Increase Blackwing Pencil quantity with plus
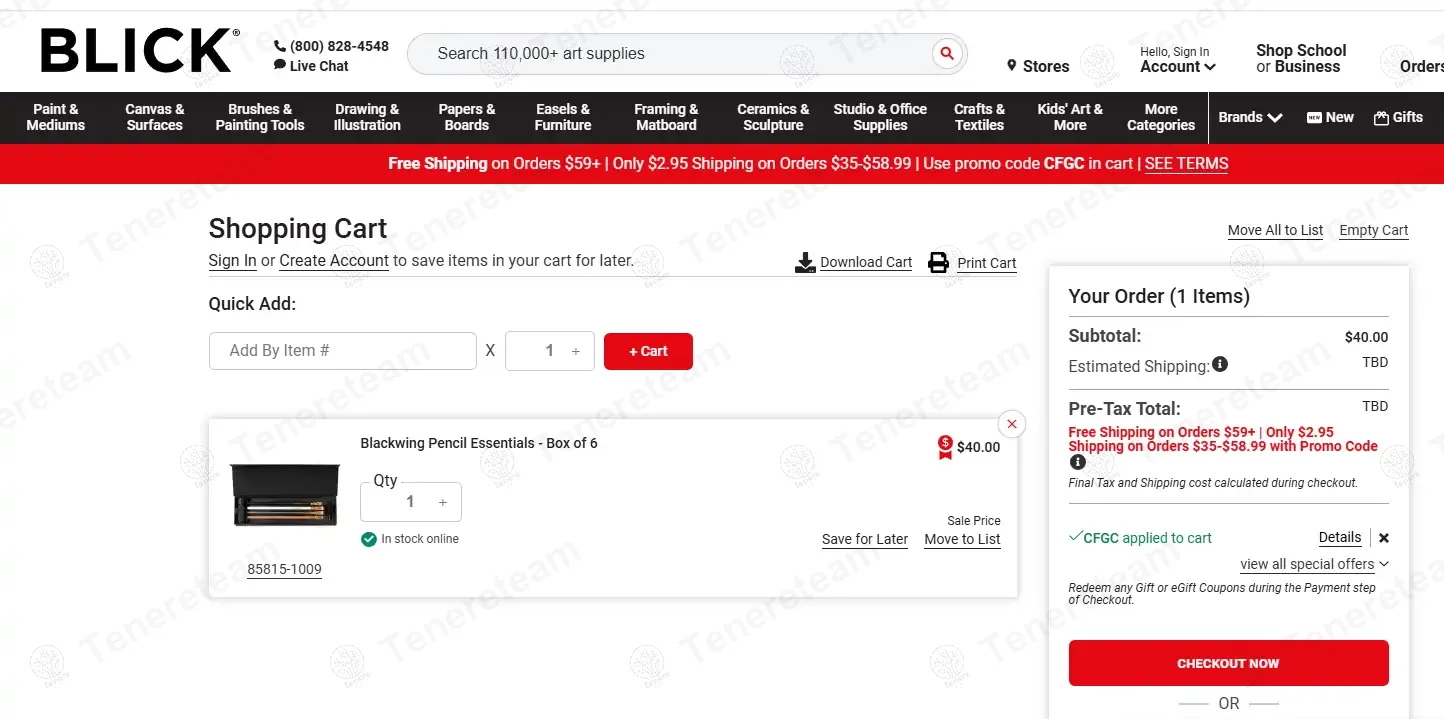The width and height of the screenshot is (1444, 719). 443,502
